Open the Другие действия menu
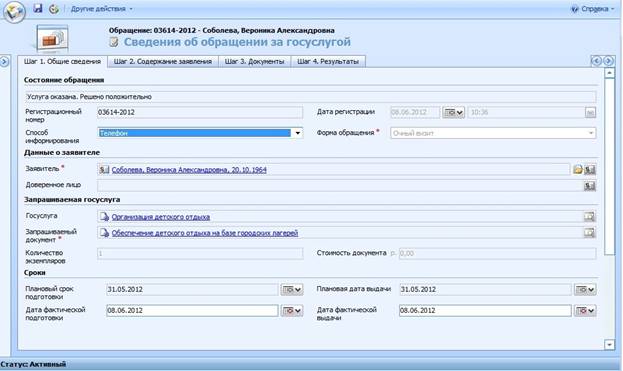623x371 pixels. point(102,8)
